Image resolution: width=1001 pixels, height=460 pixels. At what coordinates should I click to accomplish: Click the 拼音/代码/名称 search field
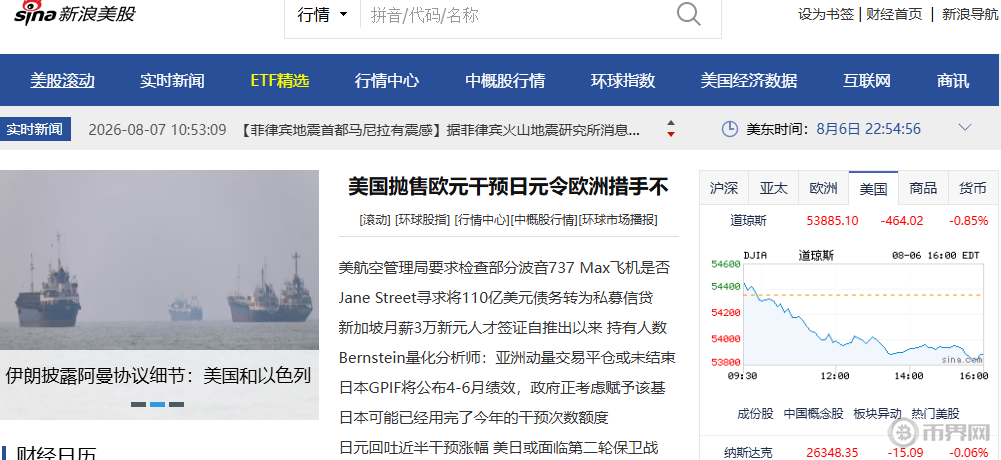517,15
